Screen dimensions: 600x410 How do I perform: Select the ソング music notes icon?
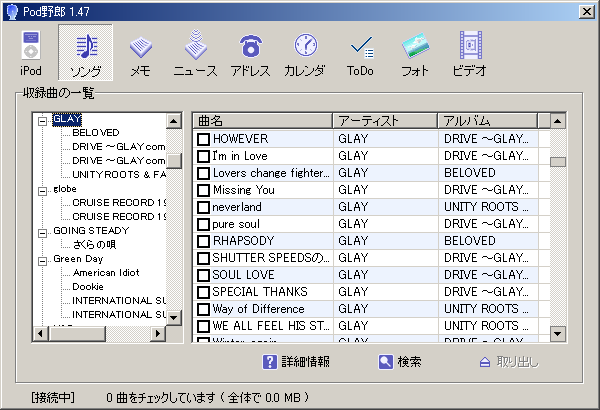[86, 46]
